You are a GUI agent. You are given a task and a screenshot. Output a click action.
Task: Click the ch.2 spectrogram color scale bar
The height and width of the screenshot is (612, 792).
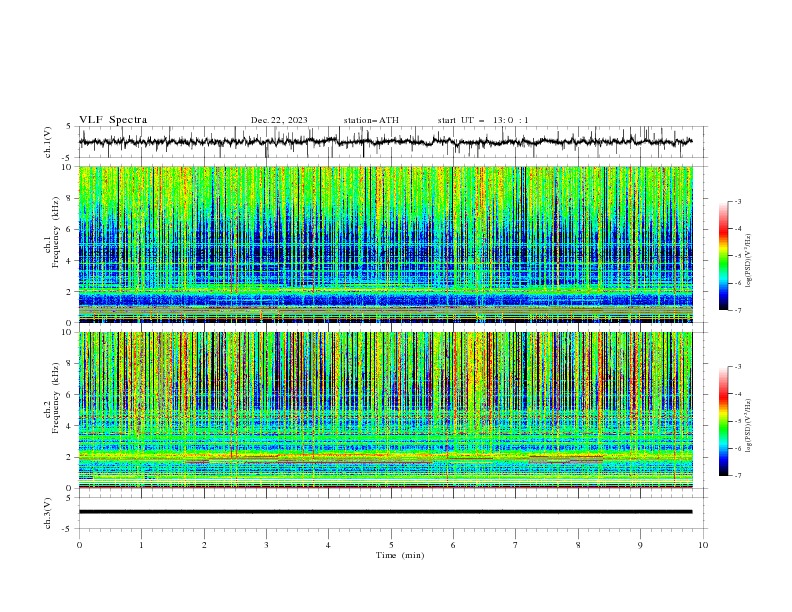tap(723, 421)
